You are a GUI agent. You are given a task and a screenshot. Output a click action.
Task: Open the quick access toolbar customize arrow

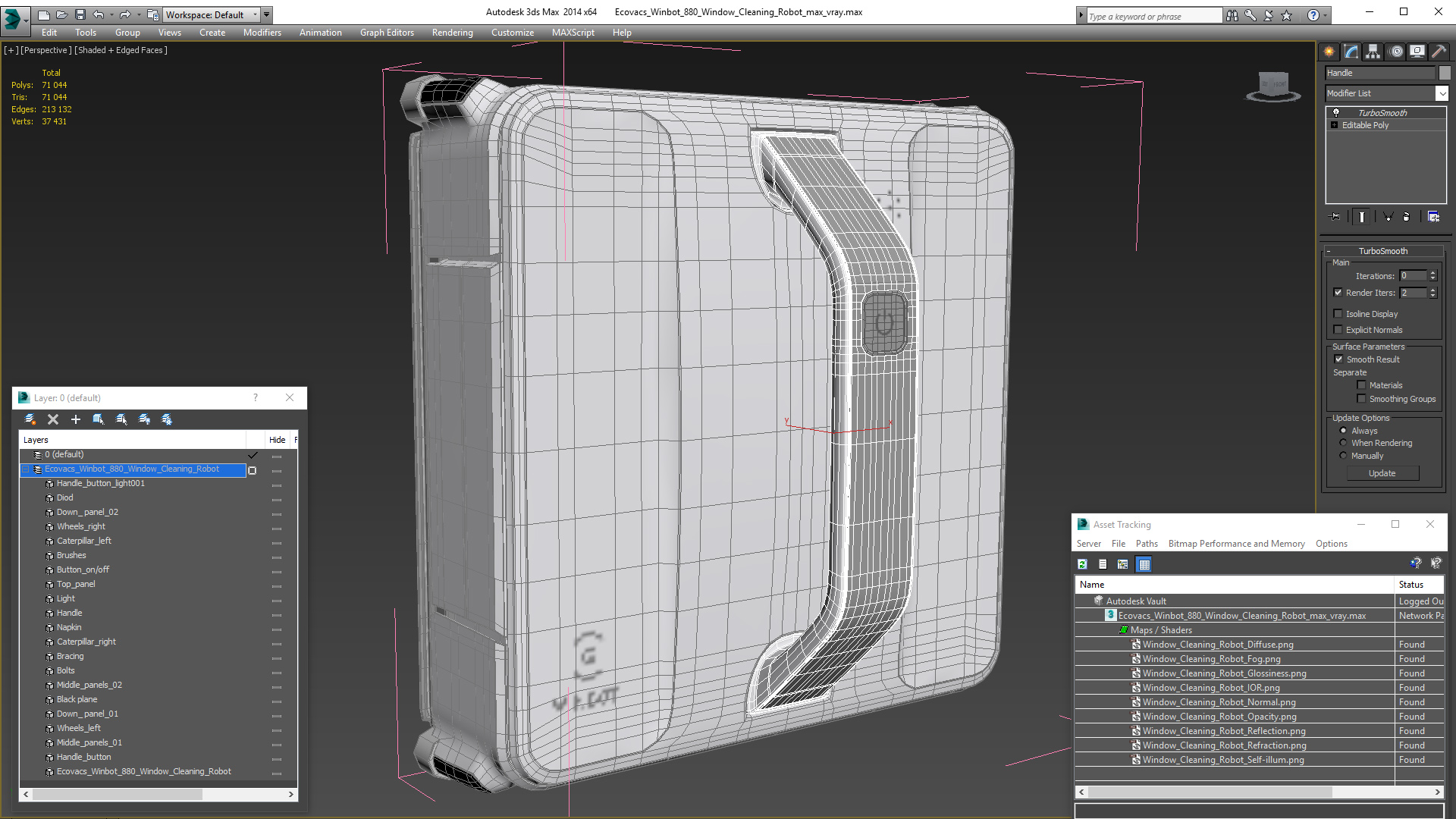coord(266,14)
